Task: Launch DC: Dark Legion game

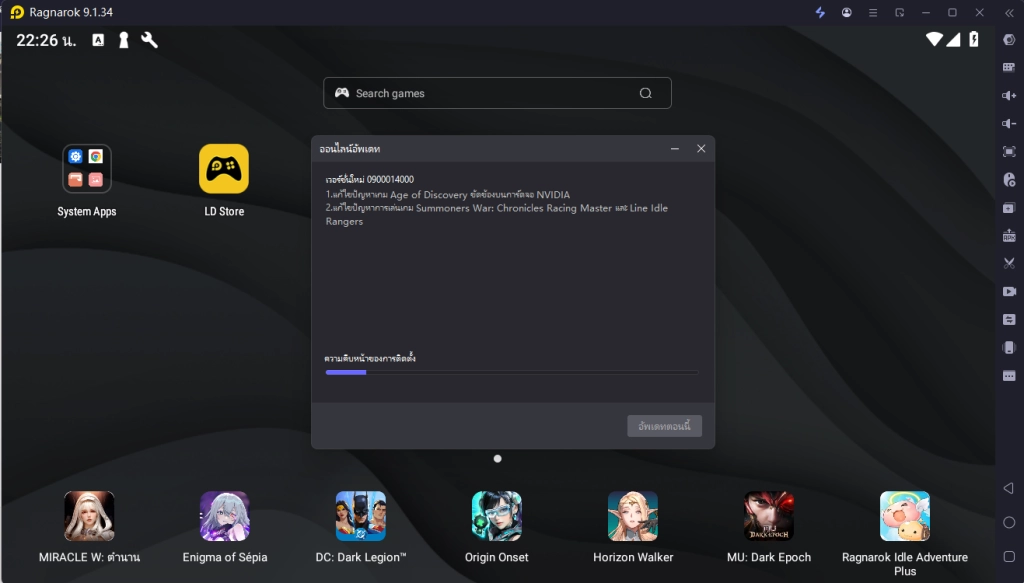Action: (360, 516)
